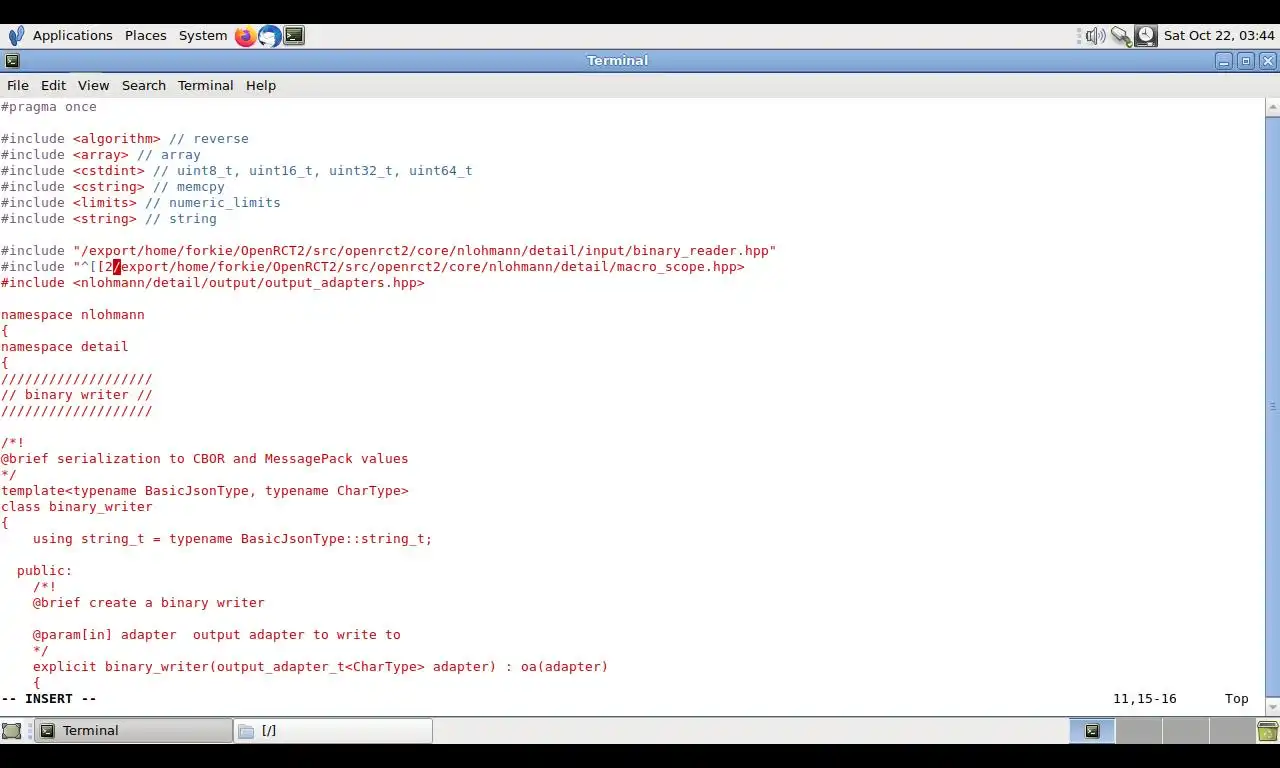Click the '-- INSERT --' mode indicator
The image size is (1280, 768).
pyautogui.click(x=49, y=699)
